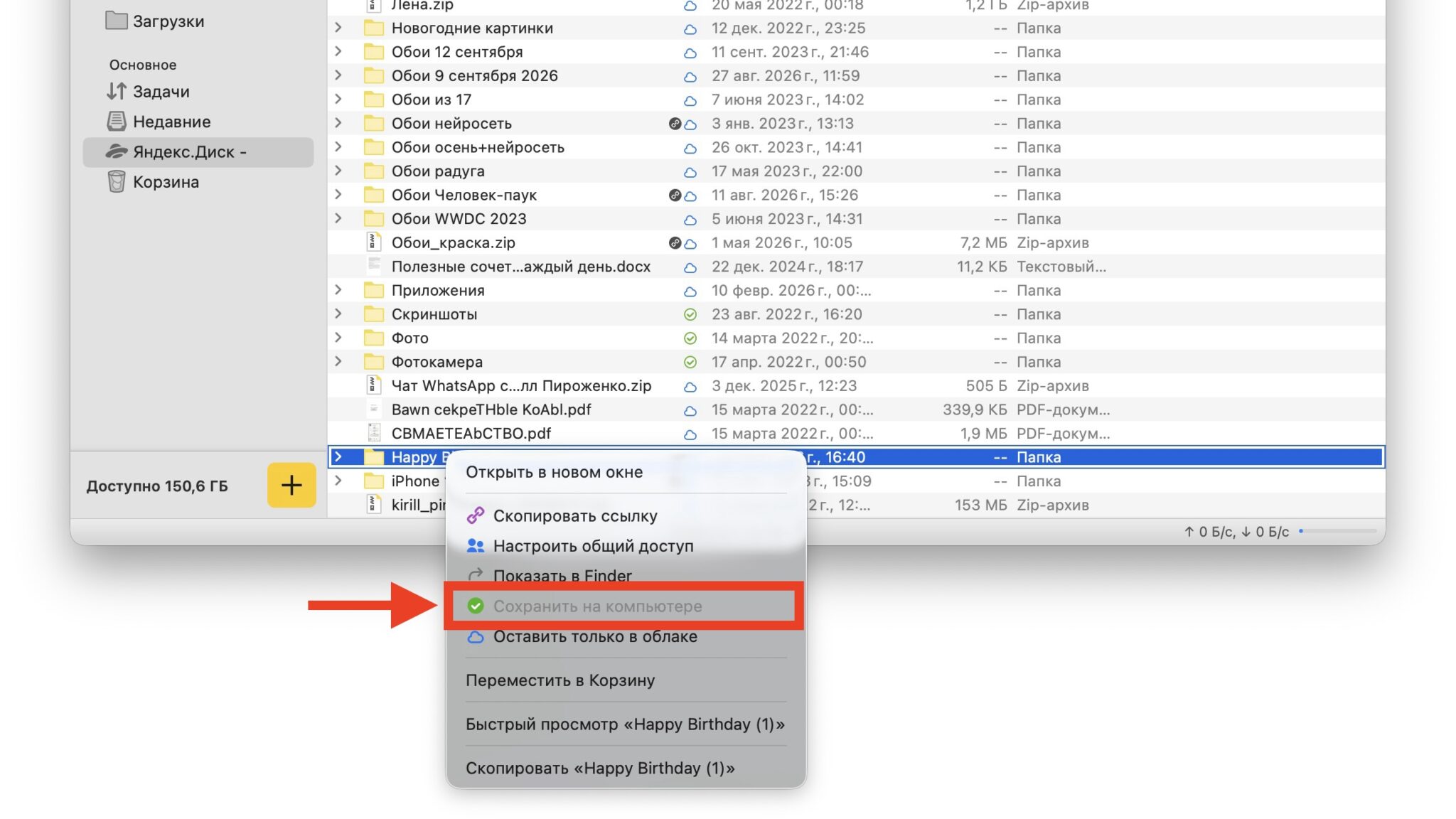The image size is (1456, 819).
Task: Click cloud status icon for Приложения
Action: (690, 291)
